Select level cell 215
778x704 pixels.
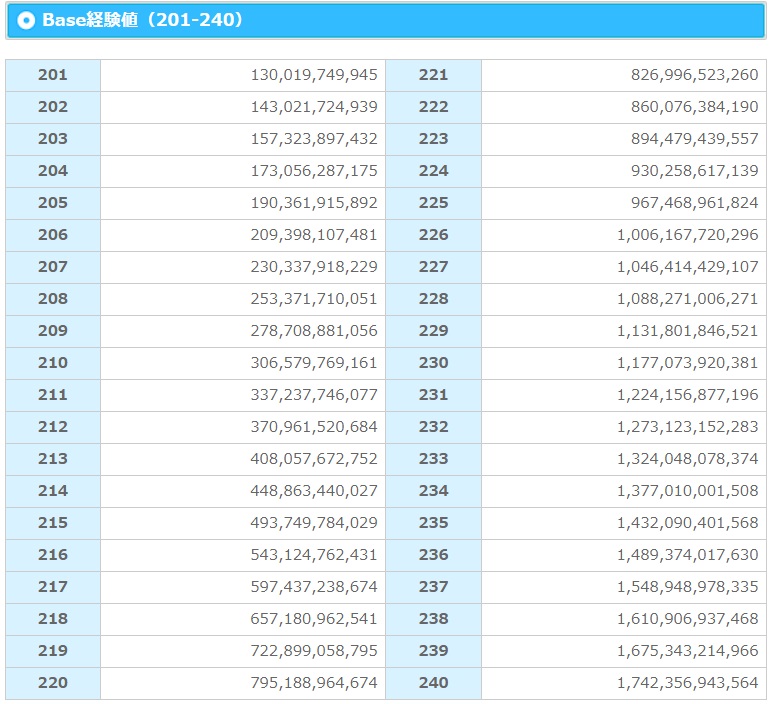pos(53,523)
